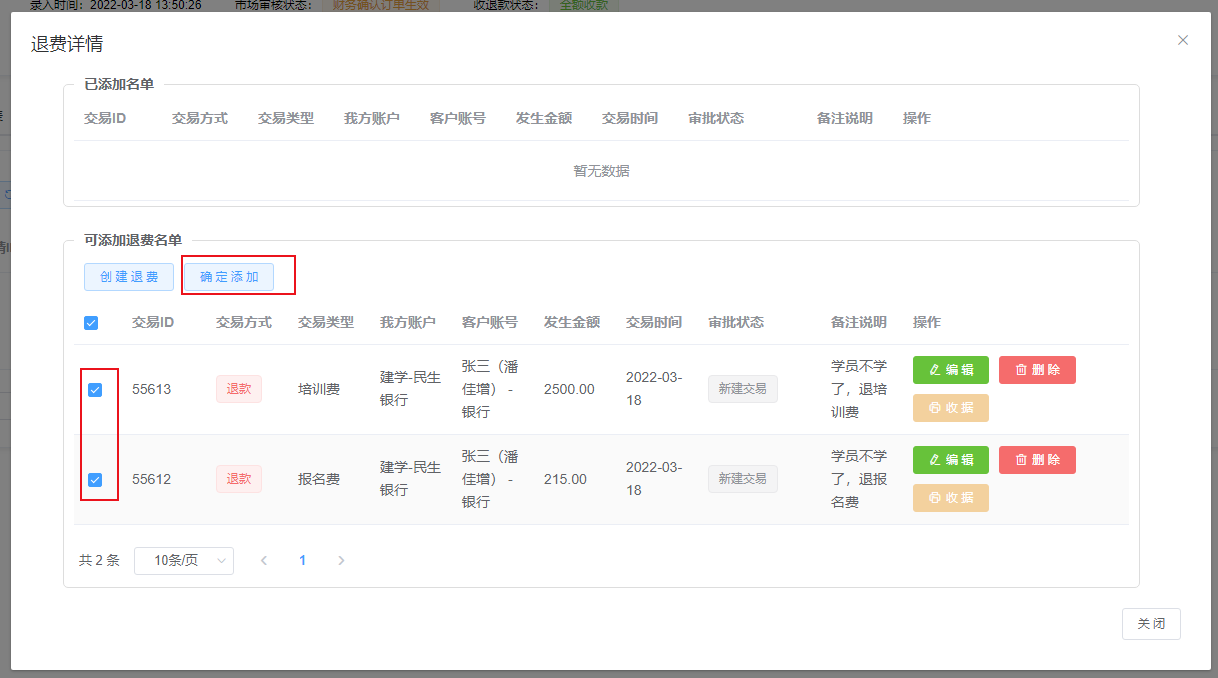Close the 退费详情 dialog with X icon

point(1183,40)
